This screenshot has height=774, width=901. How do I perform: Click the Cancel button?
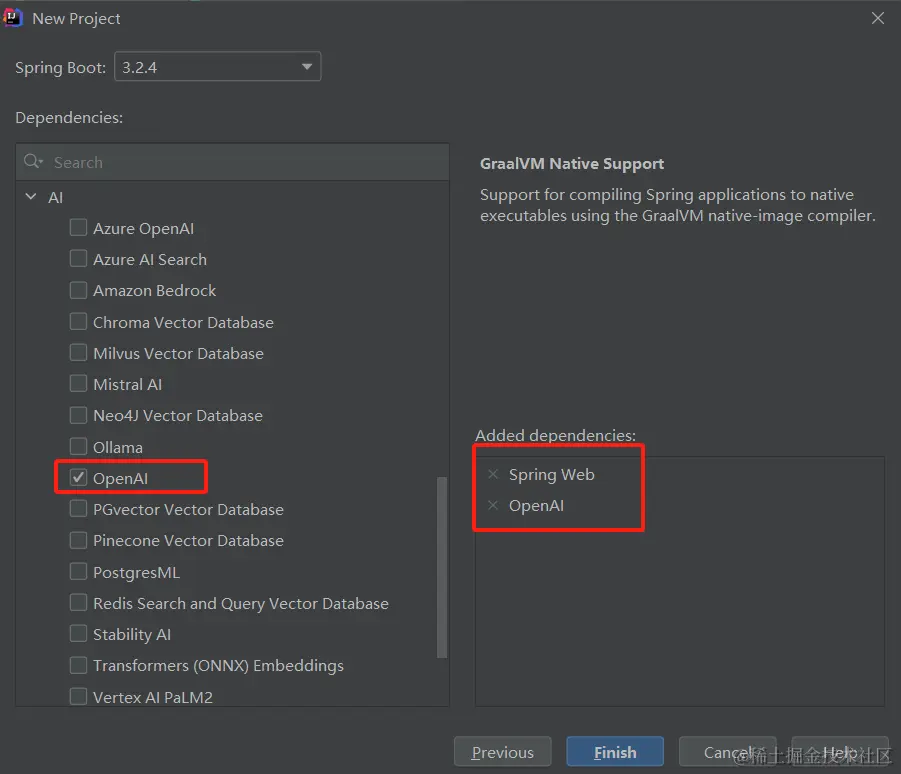point(727,752)
